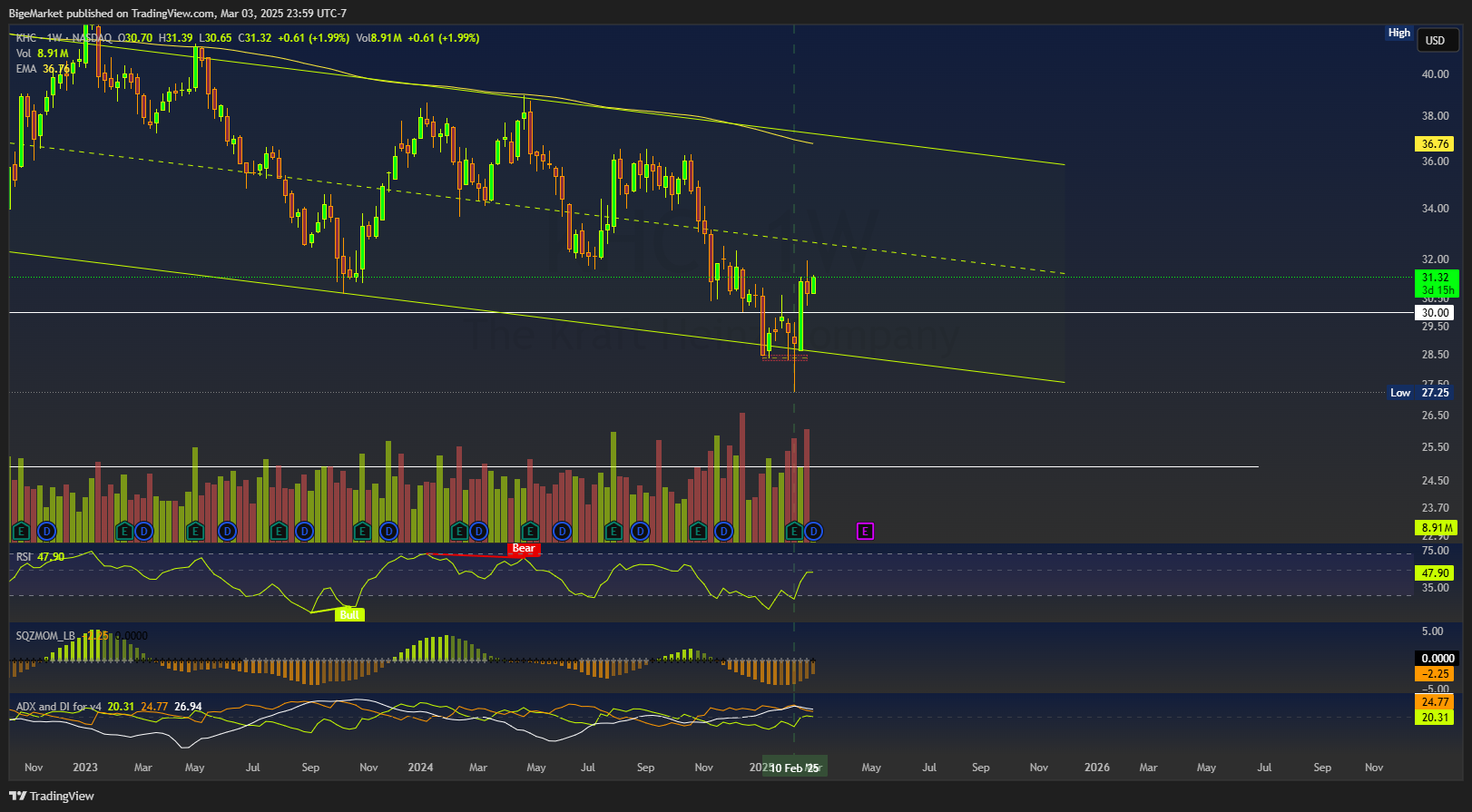Click the 47.90 RSI axis label

(1435, 573)
